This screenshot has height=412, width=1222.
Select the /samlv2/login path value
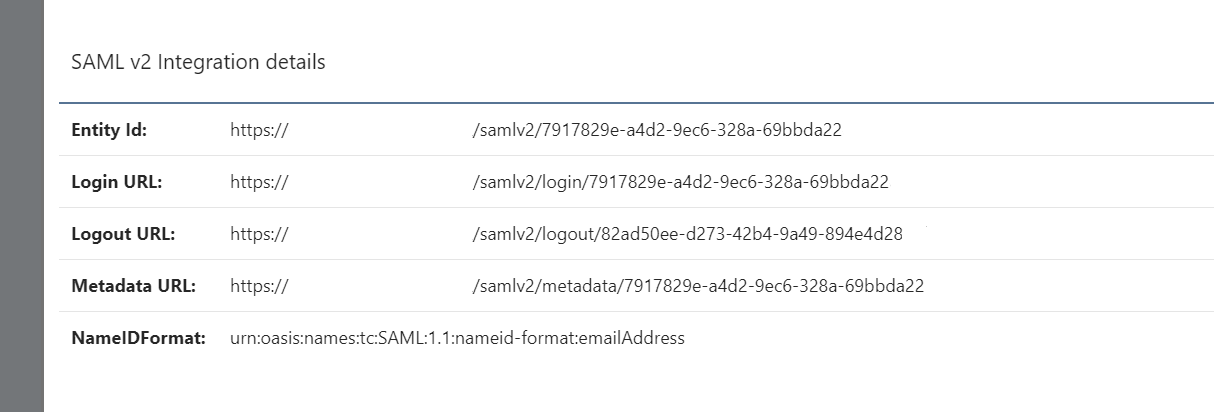680,182
